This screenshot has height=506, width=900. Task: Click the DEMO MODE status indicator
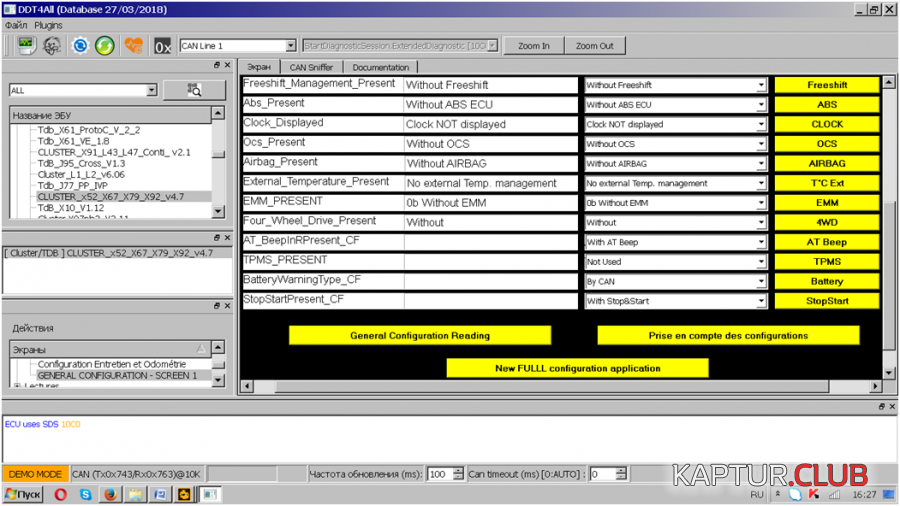pyautogui.click(x=35, y=474)
